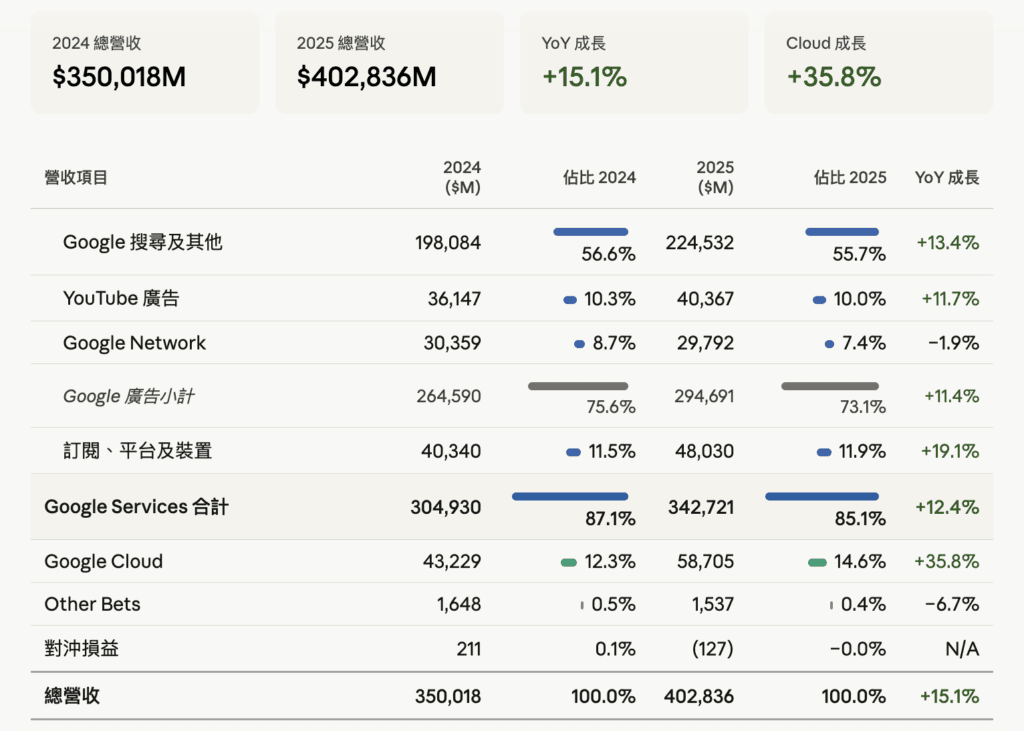Click the 85.1% share value

(x=860, y=519)
